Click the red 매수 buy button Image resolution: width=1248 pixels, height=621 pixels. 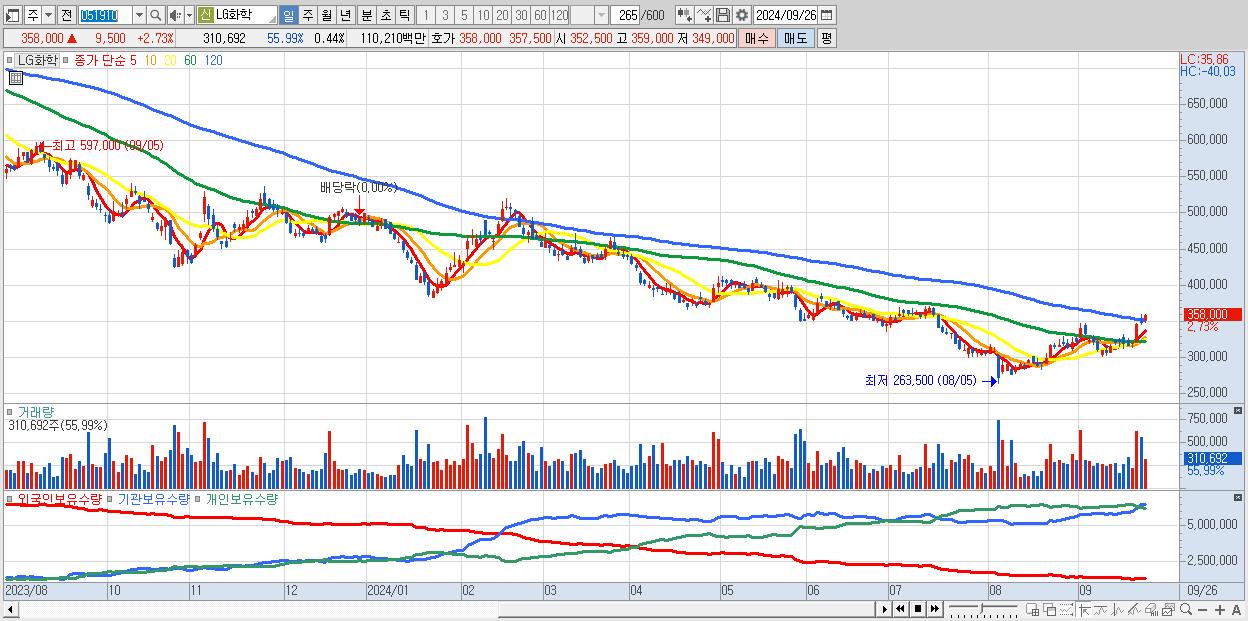coord(757,38)
